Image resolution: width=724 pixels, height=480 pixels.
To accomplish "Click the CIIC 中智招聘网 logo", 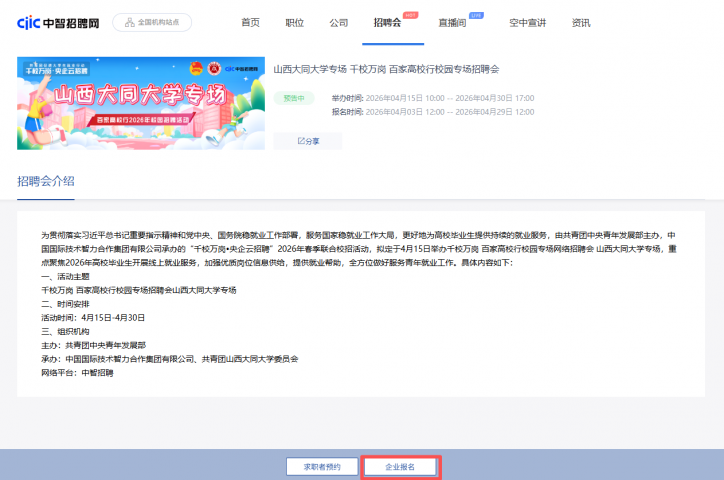I will [57, 22].
